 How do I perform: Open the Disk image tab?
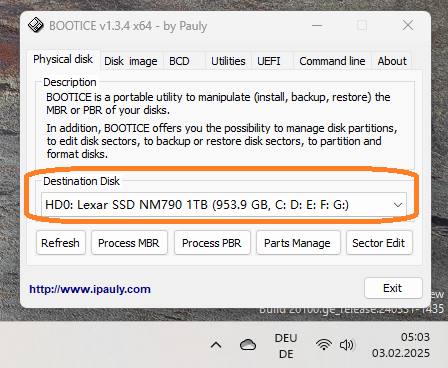pos(131,61)
